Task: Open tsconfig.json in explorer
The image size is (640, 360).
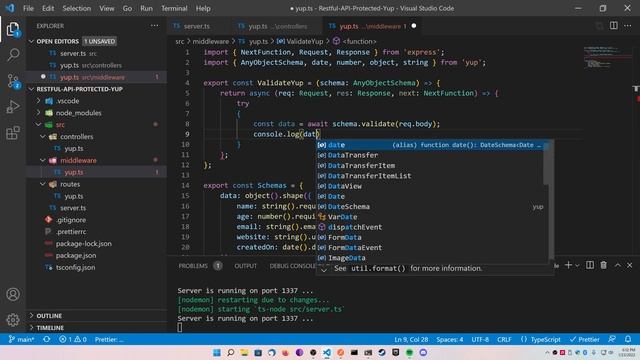Action: click(x=75, y=267)
